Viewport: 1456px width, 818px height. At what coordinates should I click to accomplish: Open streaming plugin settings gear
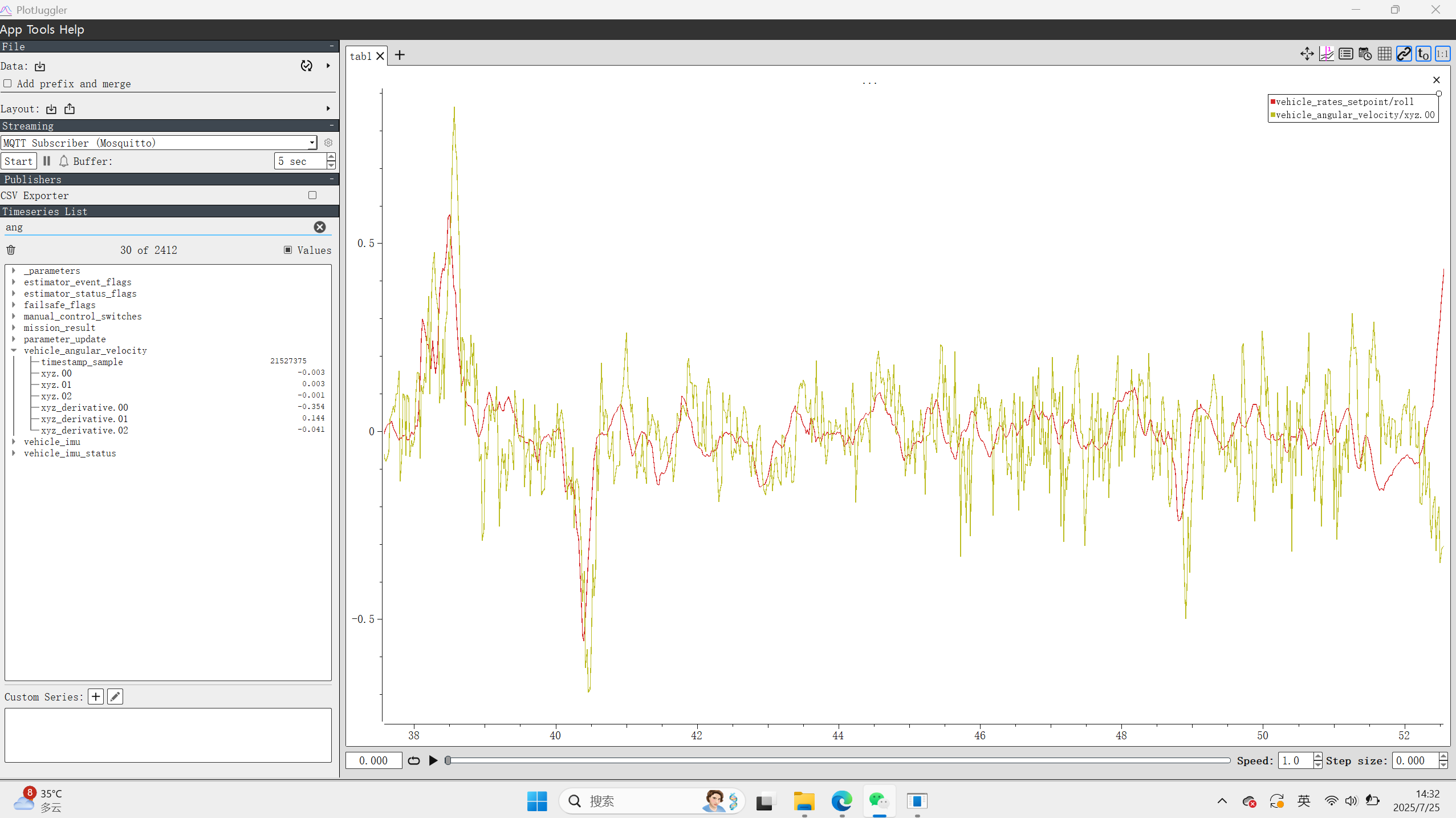(328, 143)
